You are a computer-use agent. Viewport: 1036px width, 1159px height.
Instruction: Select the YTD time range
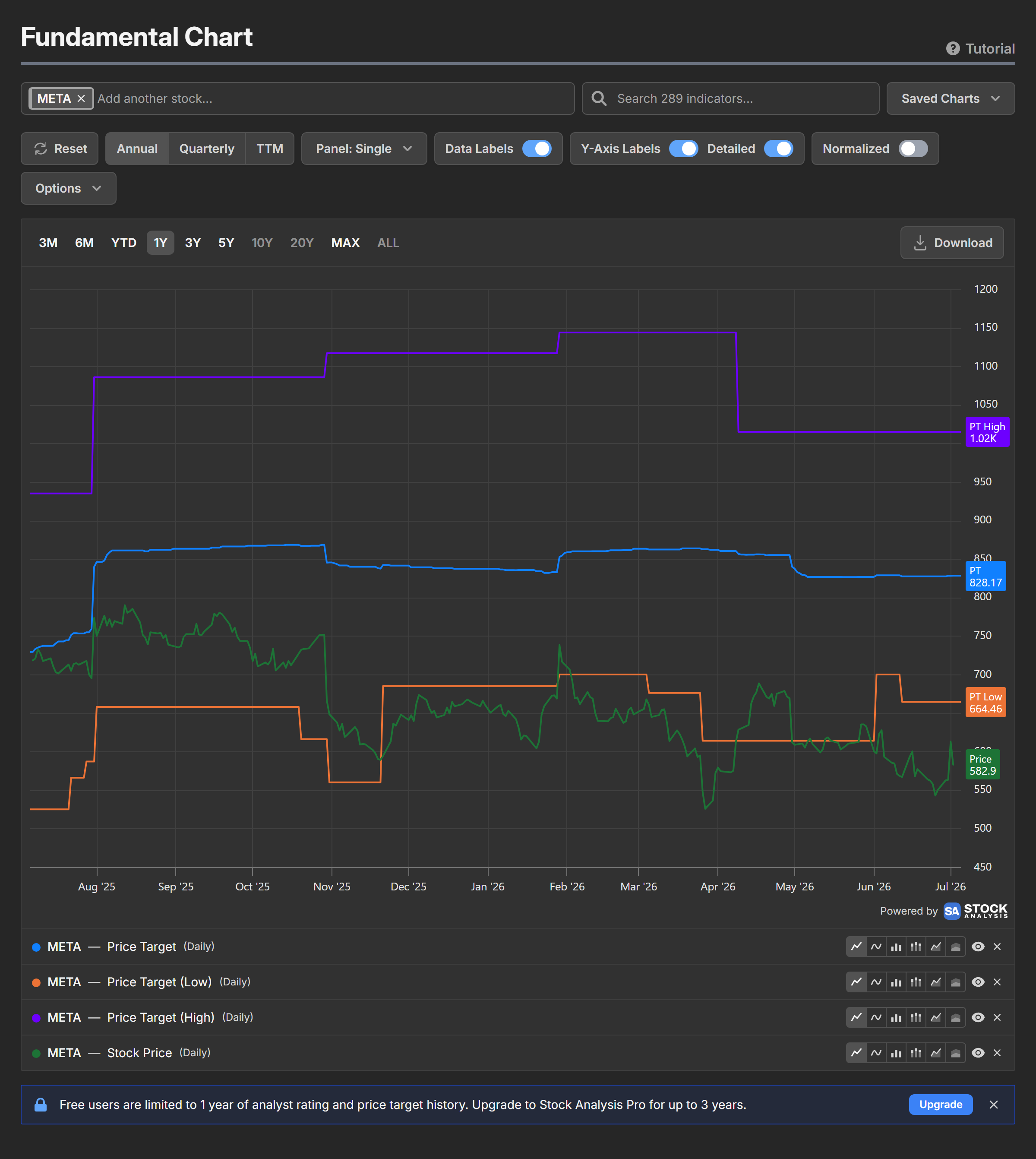123,243
